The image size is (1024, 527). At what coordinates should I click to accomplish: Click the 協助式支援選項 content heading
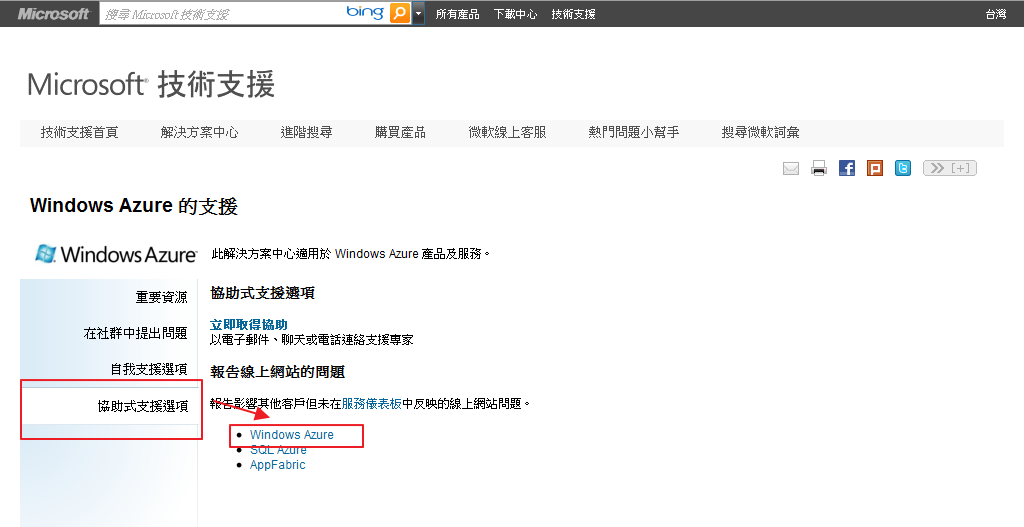tap(263, 293)
